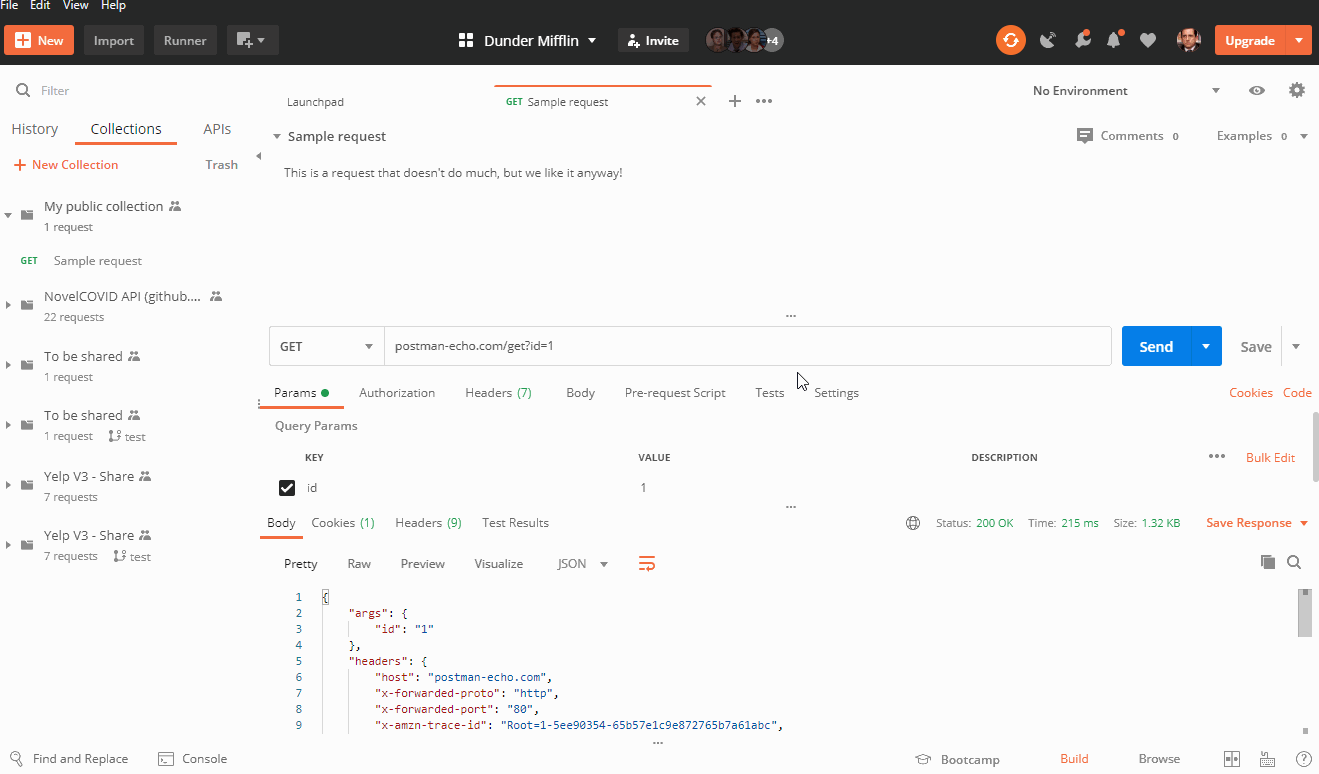Viewport: 1319px width, 774px height.
Task: Open the Save Response dropdown
Action: tap(1257, 523)
